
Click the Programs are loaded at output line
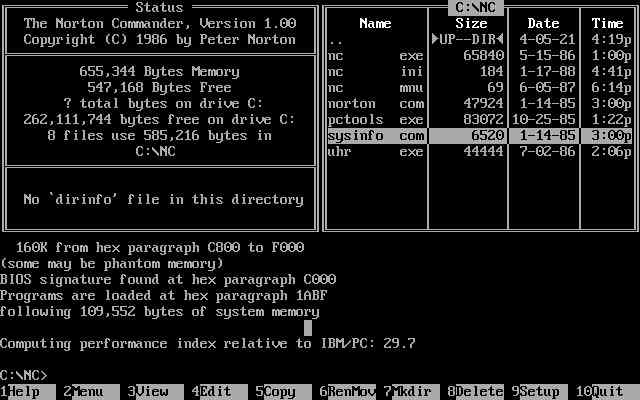pos(164,296)
